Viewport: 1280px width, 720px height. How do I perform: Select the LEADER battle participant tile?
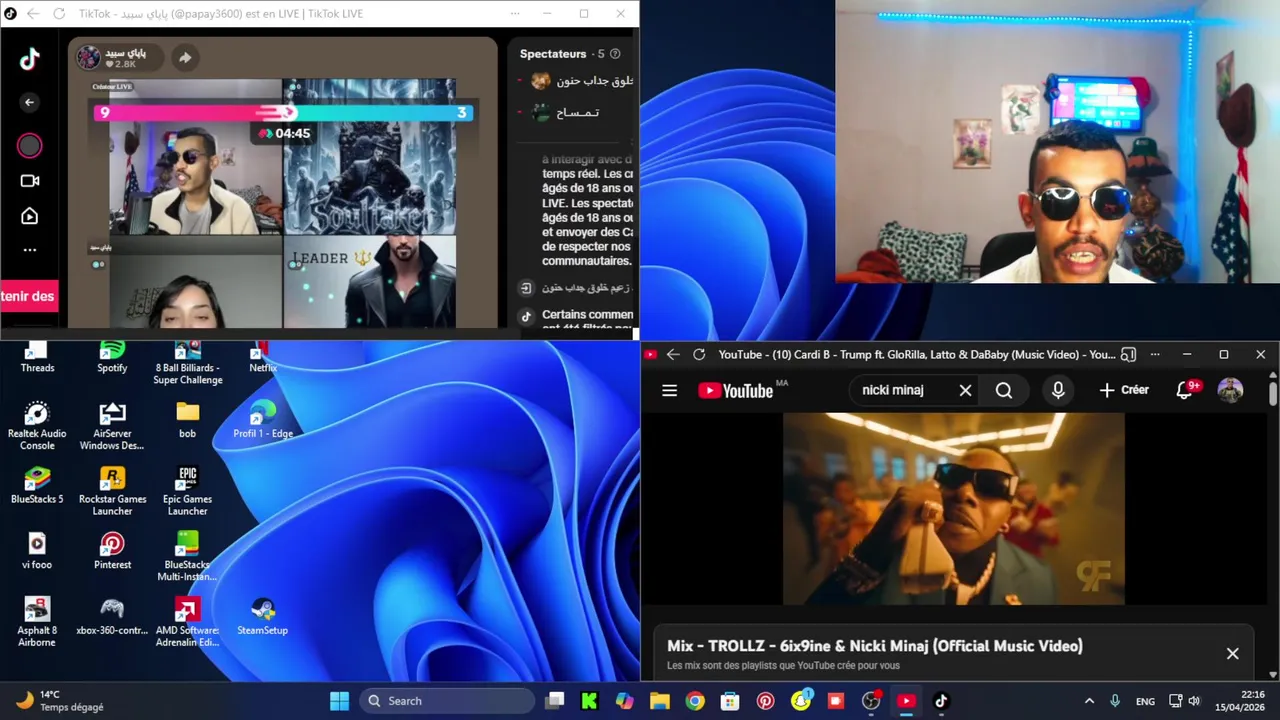pyautogui.click(x=369, y=281)
